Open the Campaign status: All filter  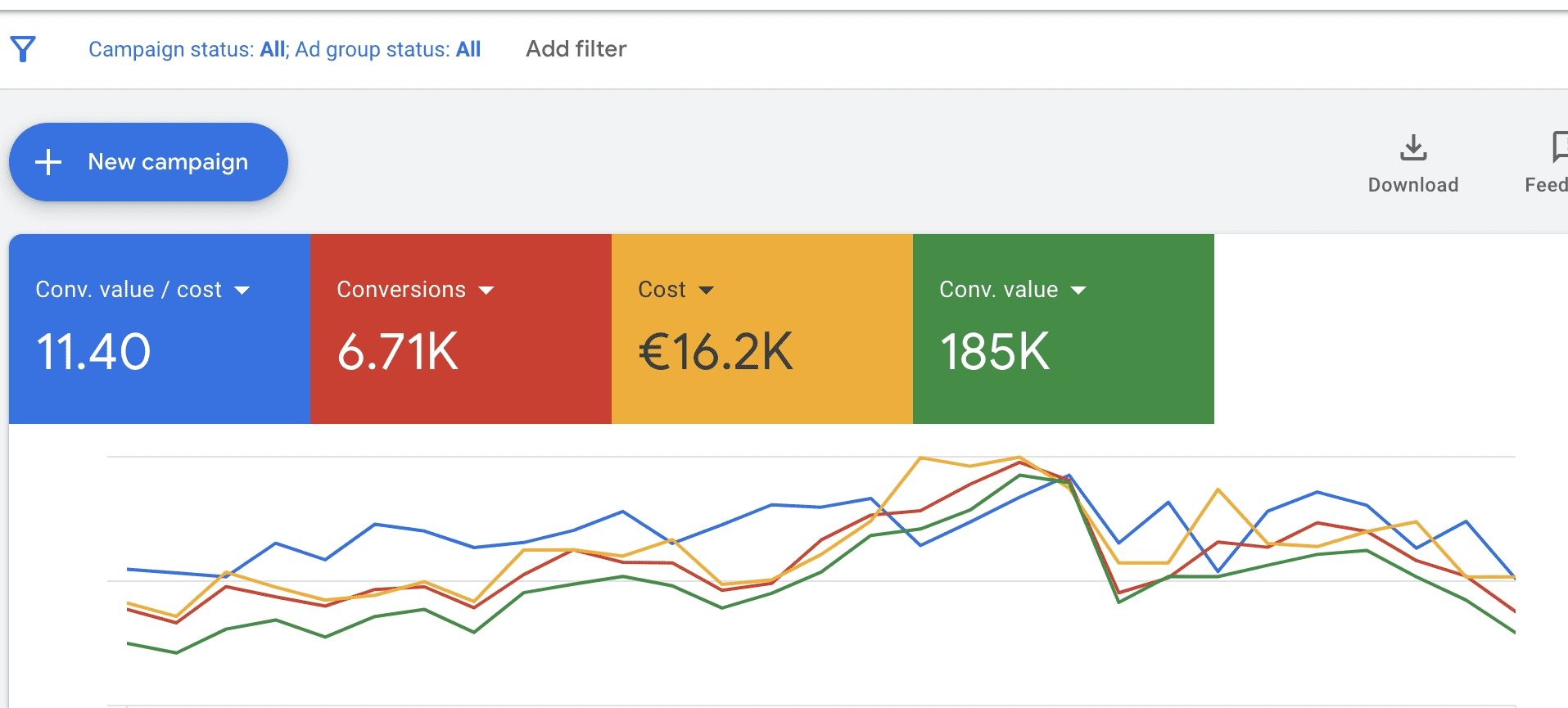click(x=187, y=49)
